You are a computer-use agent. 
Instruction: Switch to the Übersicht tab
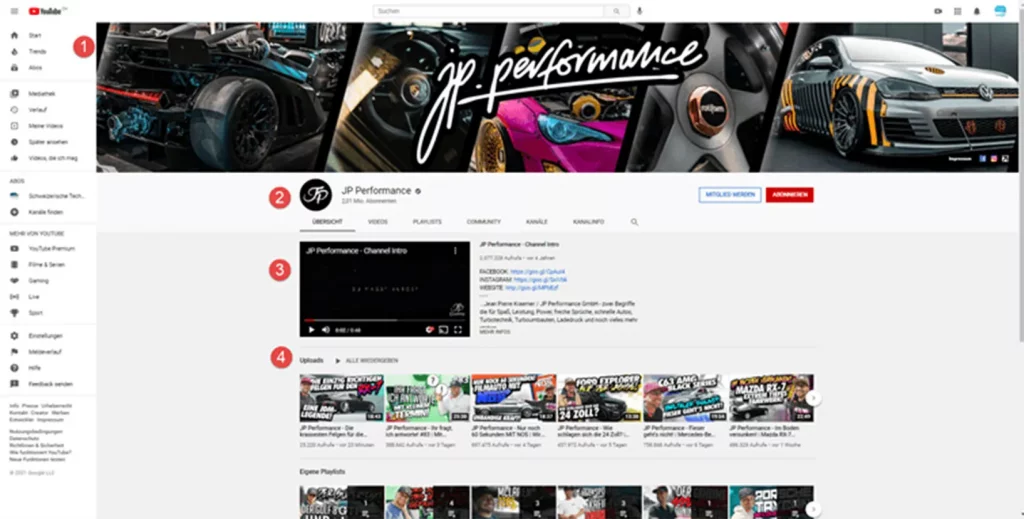point(327,222)
